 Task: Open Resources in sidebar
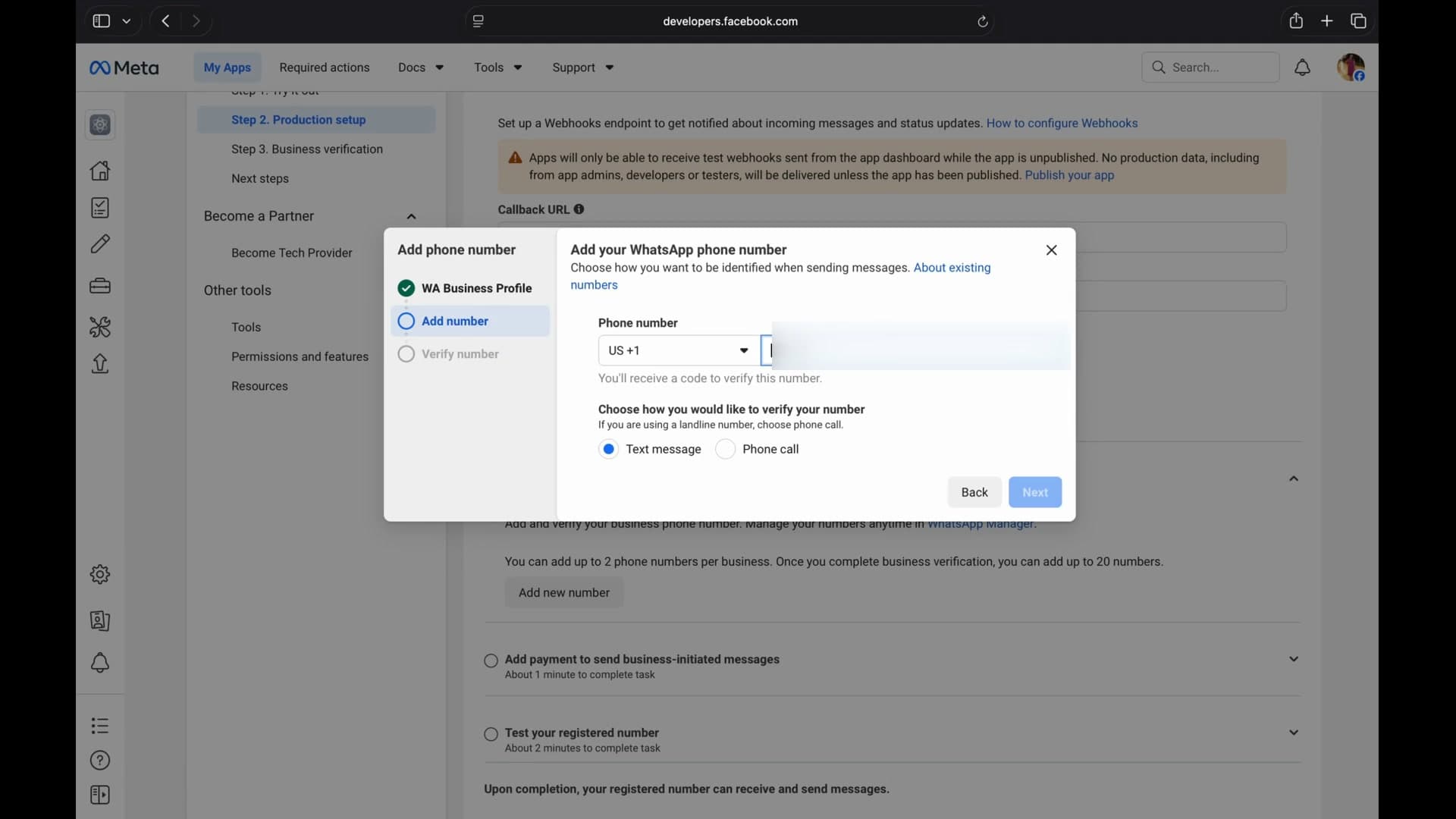pos(260,387)
